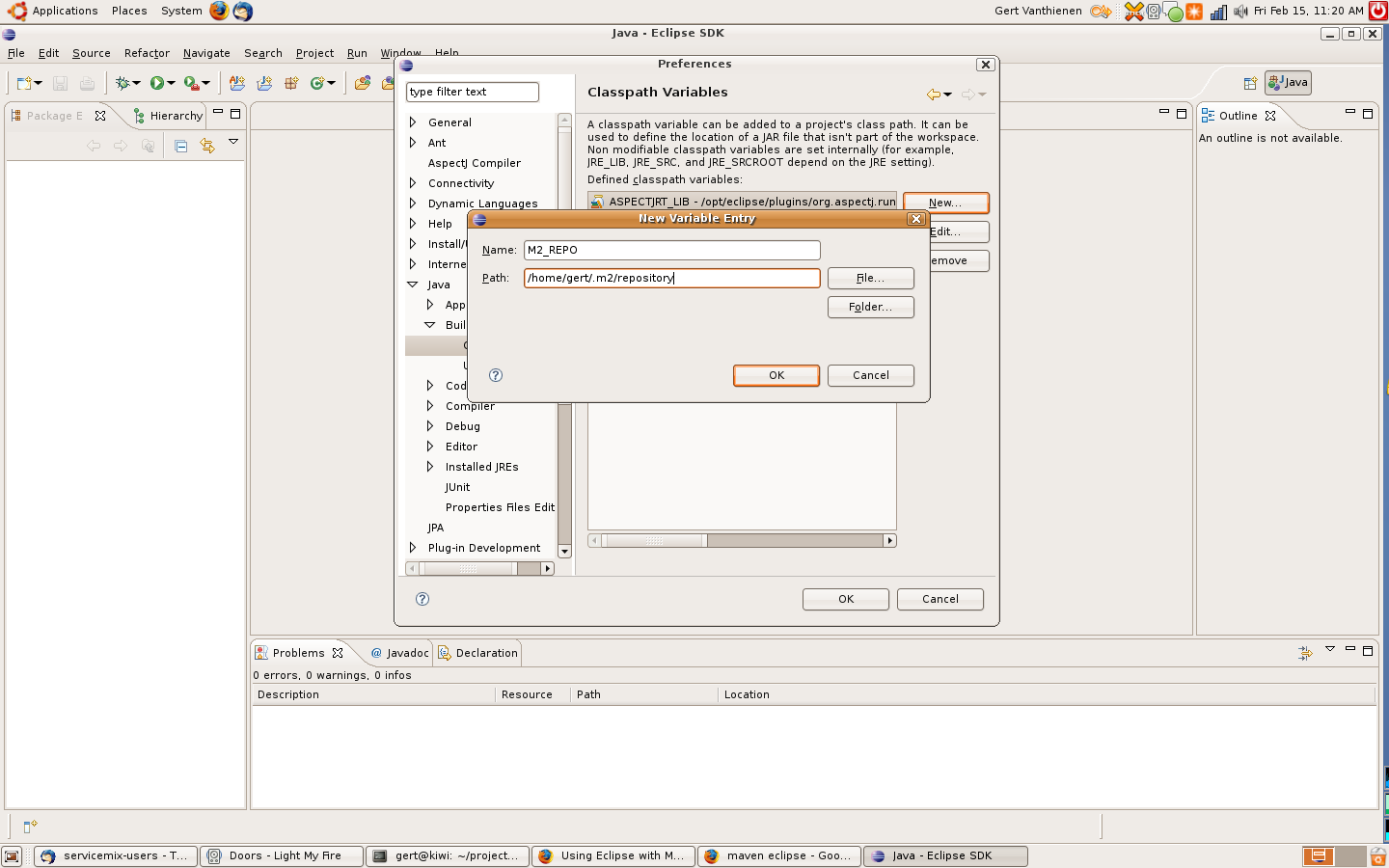Click the Firefox launcher in the top panel
Viewport: 1389px width, 868px height.
pos(219,11)
